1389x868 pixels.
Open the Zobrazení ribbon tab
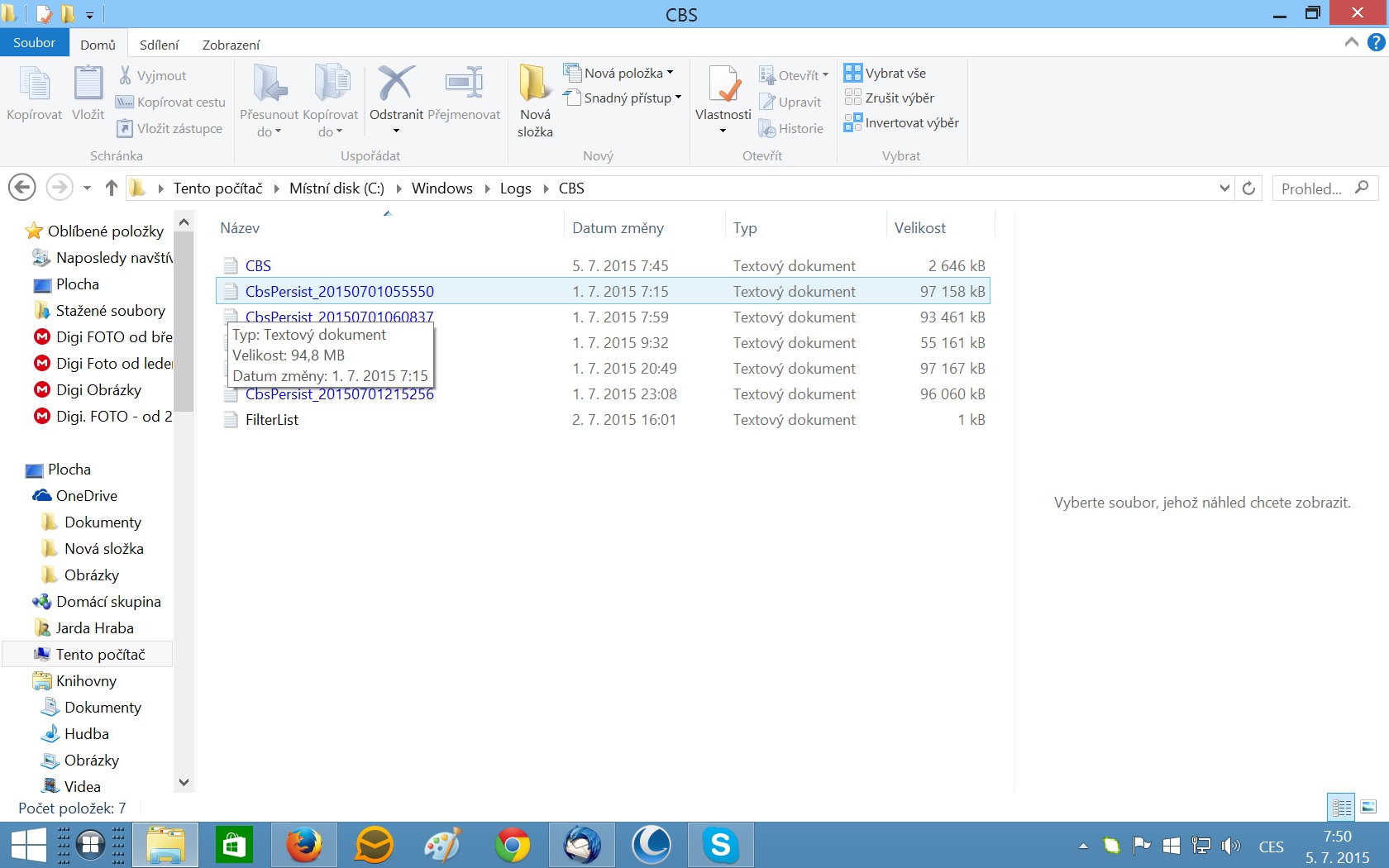[231, 45]
